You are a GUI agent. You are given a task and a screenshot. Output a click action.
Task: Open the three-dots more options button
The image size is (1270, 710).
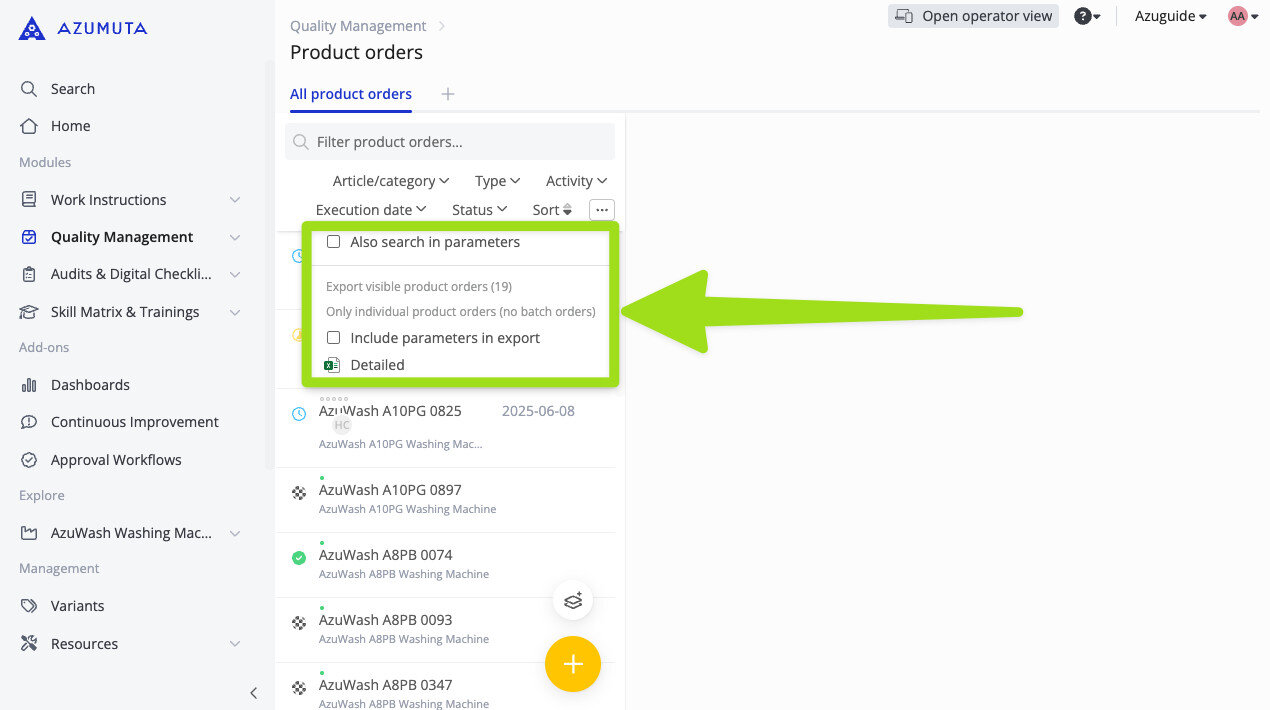[601, 210]
